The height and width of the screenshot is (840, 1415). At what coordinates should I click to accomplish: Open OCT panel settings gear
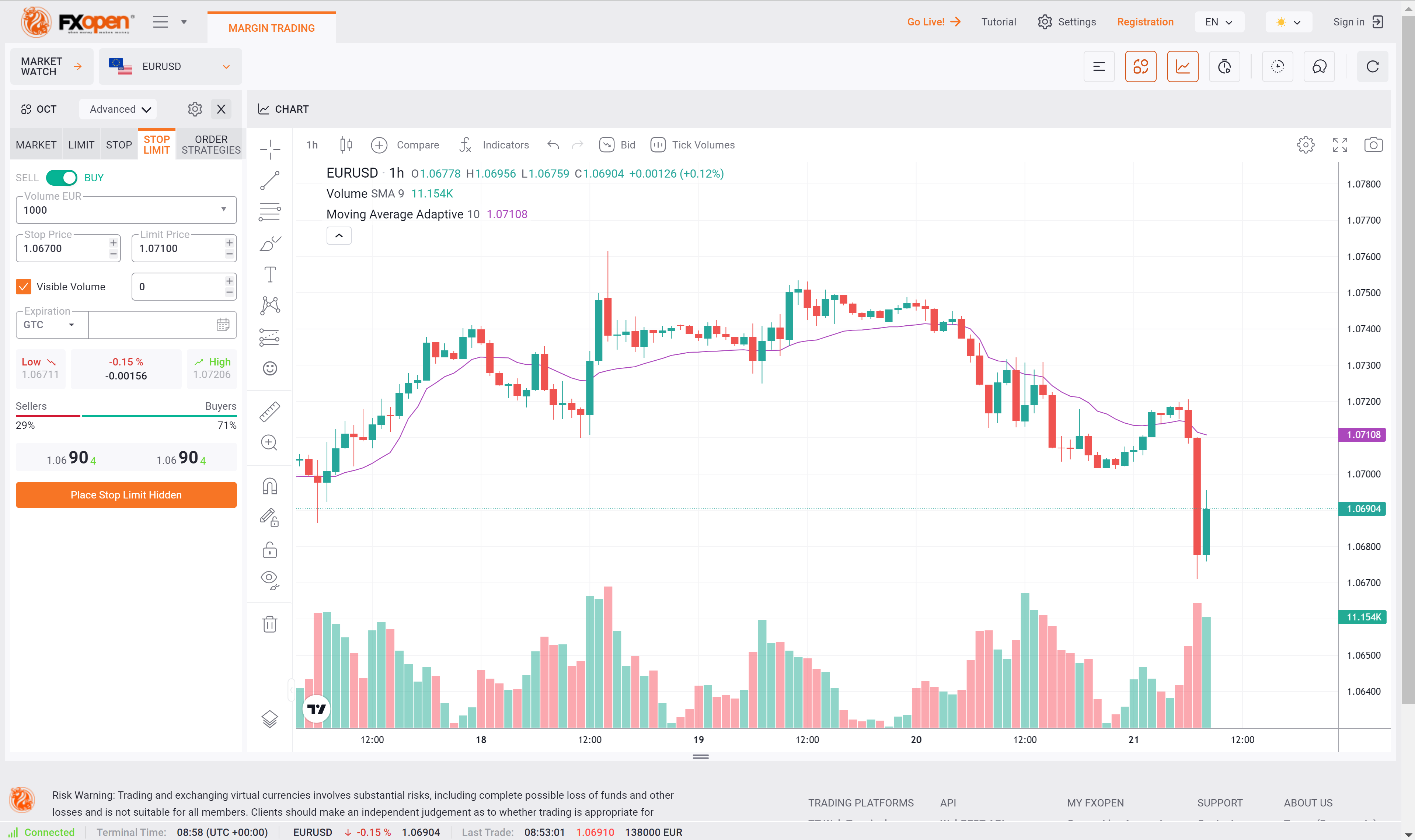tap(195, 109)
